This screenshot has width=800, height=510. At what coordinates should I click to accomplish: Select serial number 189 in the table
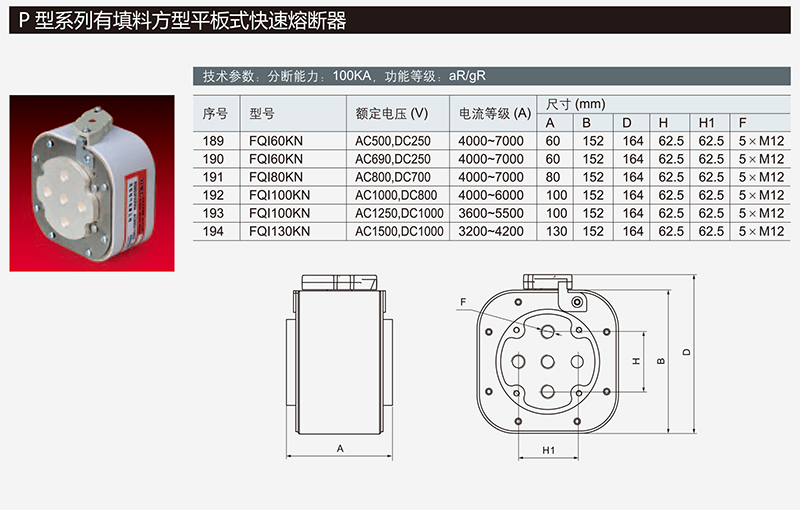pyautogui.click(x=215, y=141)
